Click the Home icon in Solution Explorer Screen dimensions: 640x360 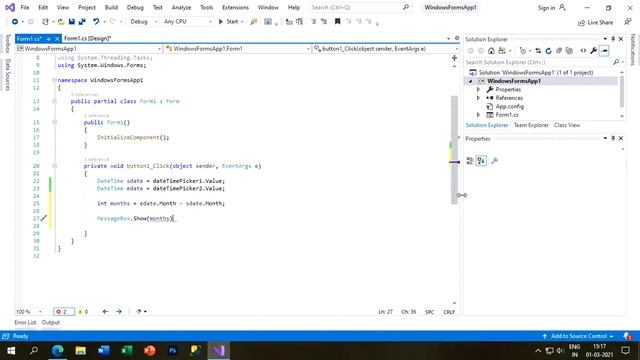[x=491, y=51]
